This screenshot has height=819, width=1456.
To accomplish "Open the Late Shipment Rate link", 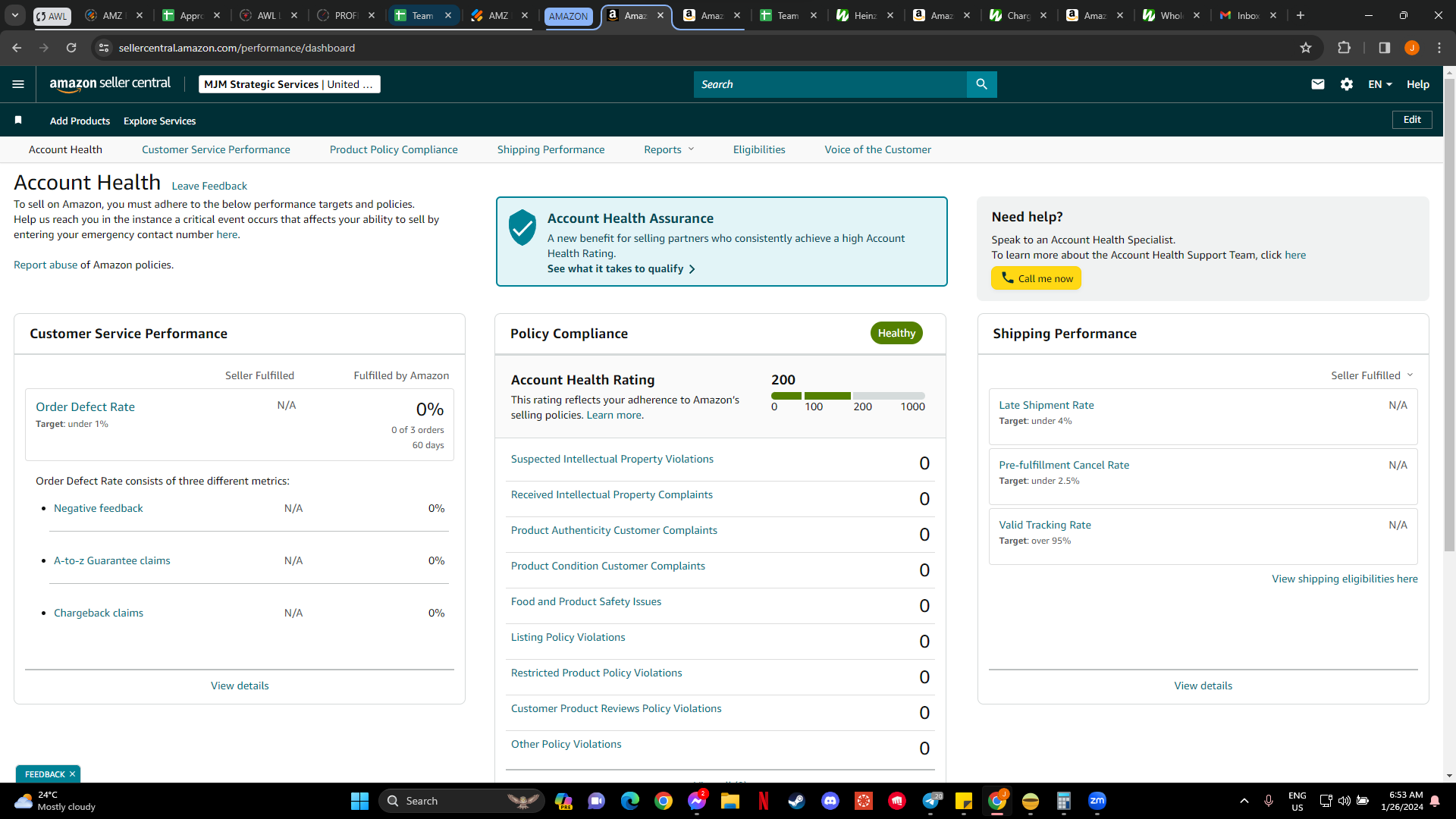I will (1046, 405).
